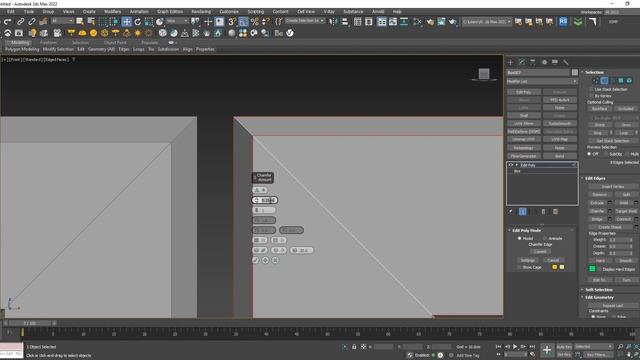Select the Select and Link tool
This screenshot has width=640, height=360.
(x=20, y=22)
